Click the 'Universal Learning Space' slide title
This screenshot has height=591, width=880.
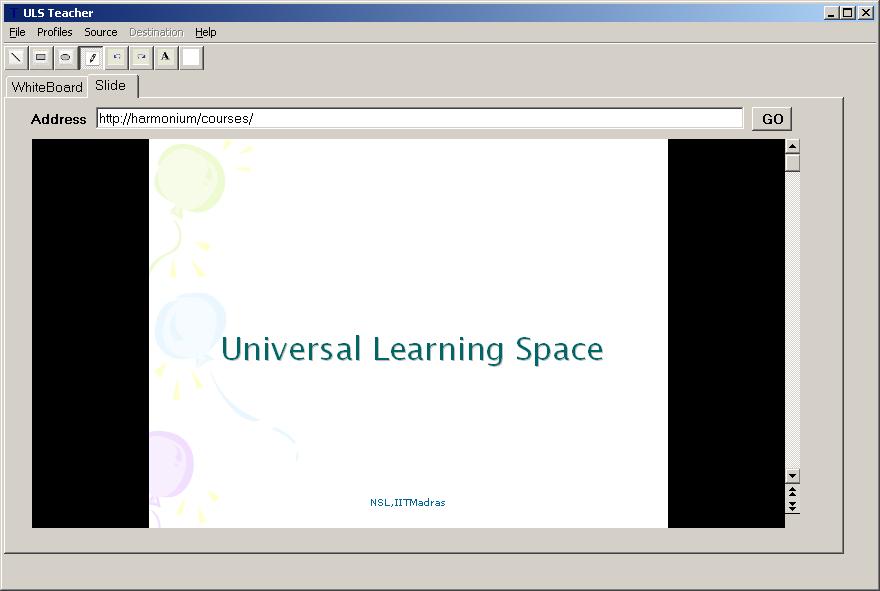412,349
